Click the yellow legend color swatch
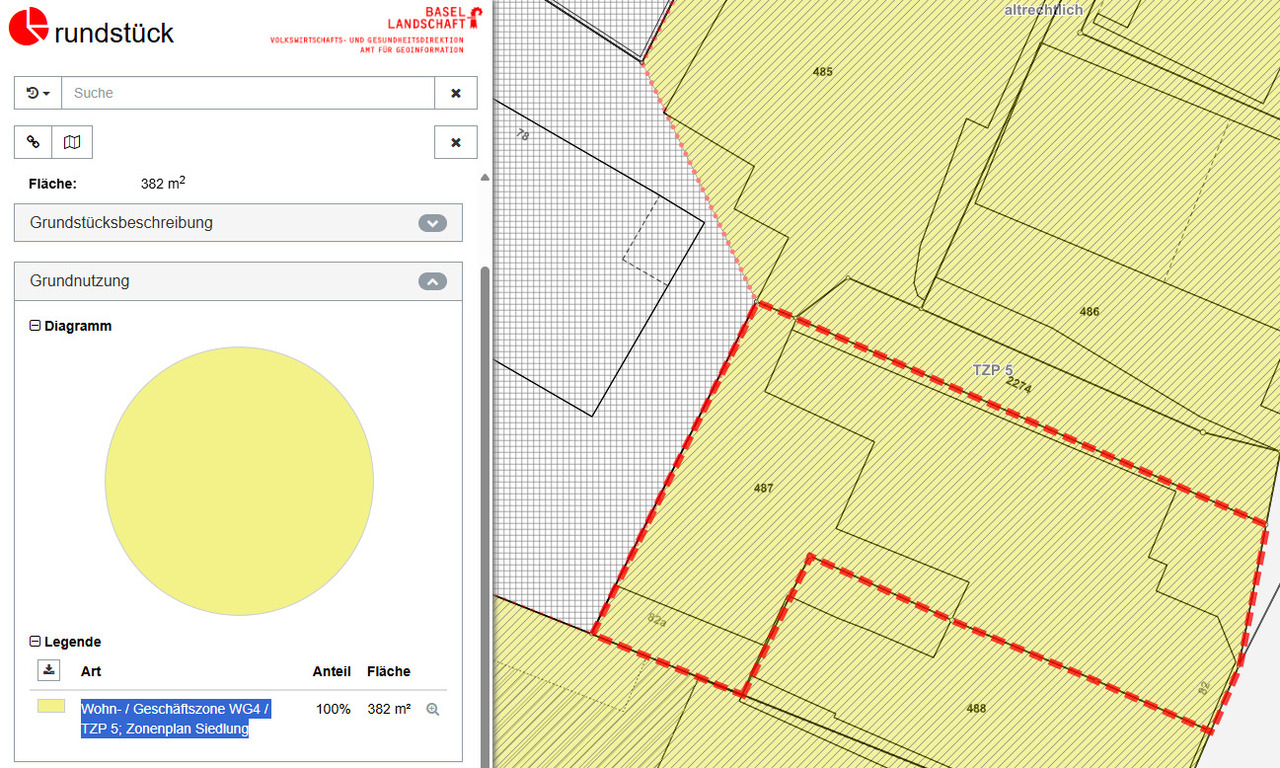Image resolution: width=1280 pixels, height=768 pixels. click(51, 706)
